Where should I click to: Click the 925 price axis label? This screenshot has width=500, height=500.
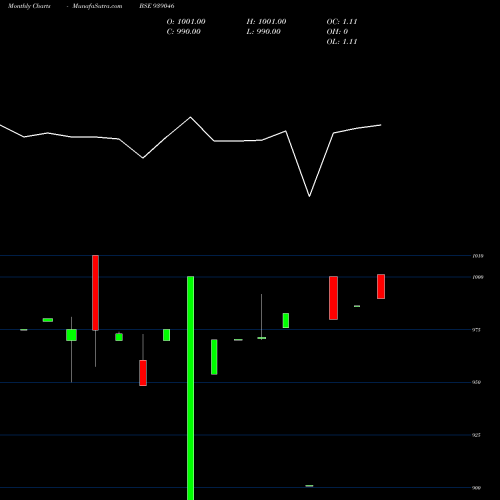click(x=477, y=435)
